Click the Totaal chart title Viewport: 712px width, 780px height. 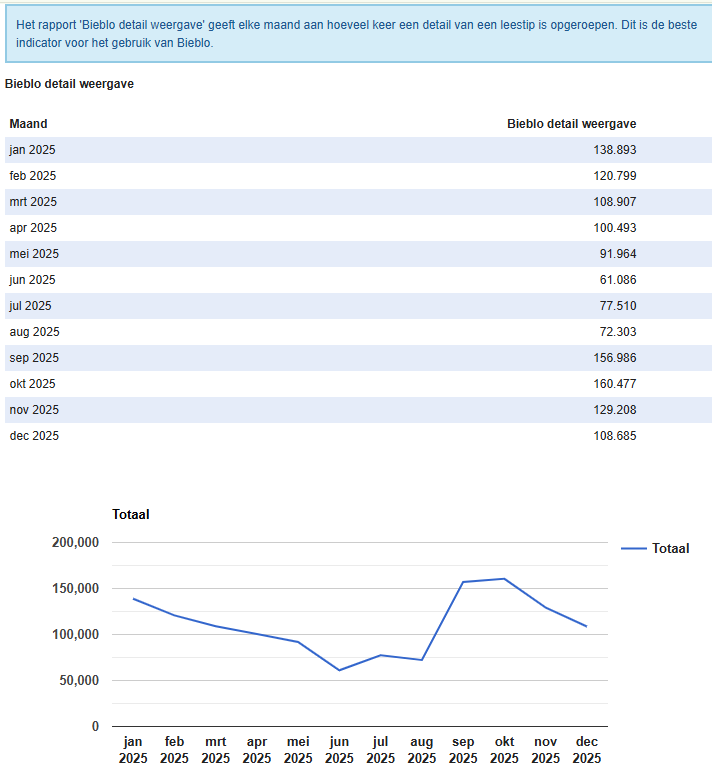click(x=131, y=514)
